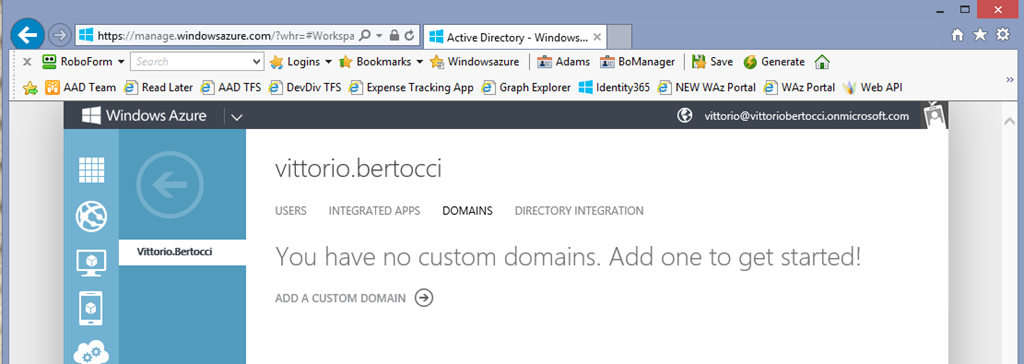Open the RoboForm menu dropdown
Image resolution: width=1024 pixels, height=364 pixels.
point(84,62)
